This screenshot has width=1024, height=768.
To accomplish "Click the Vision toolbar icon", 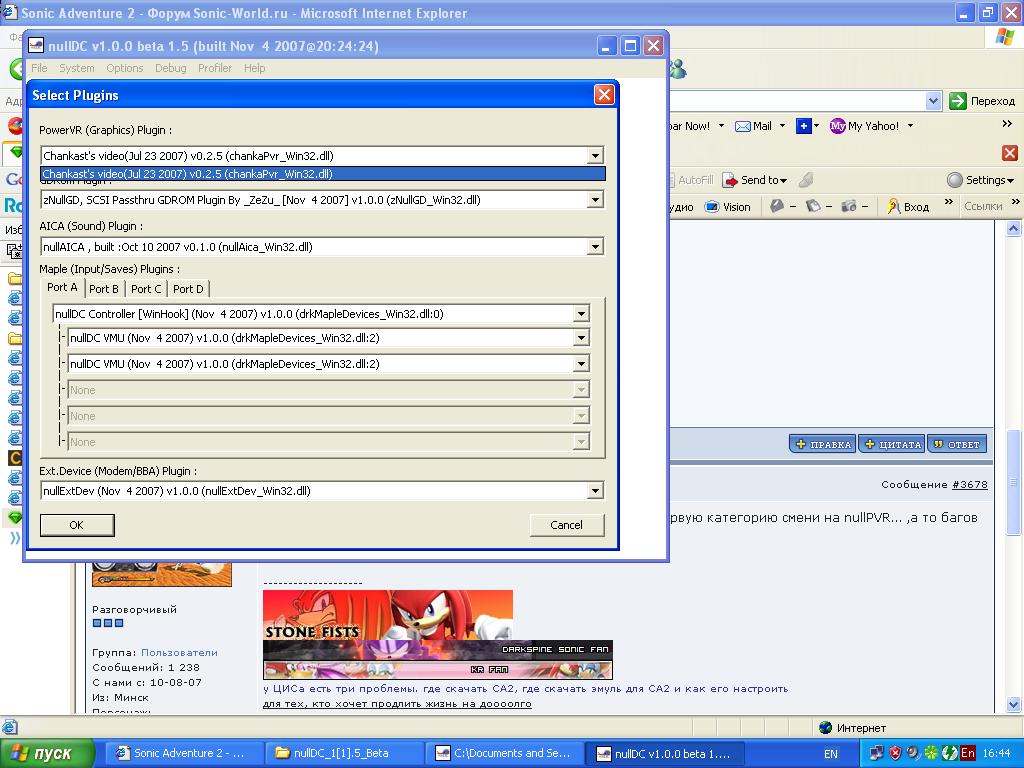I will [712, 207].
